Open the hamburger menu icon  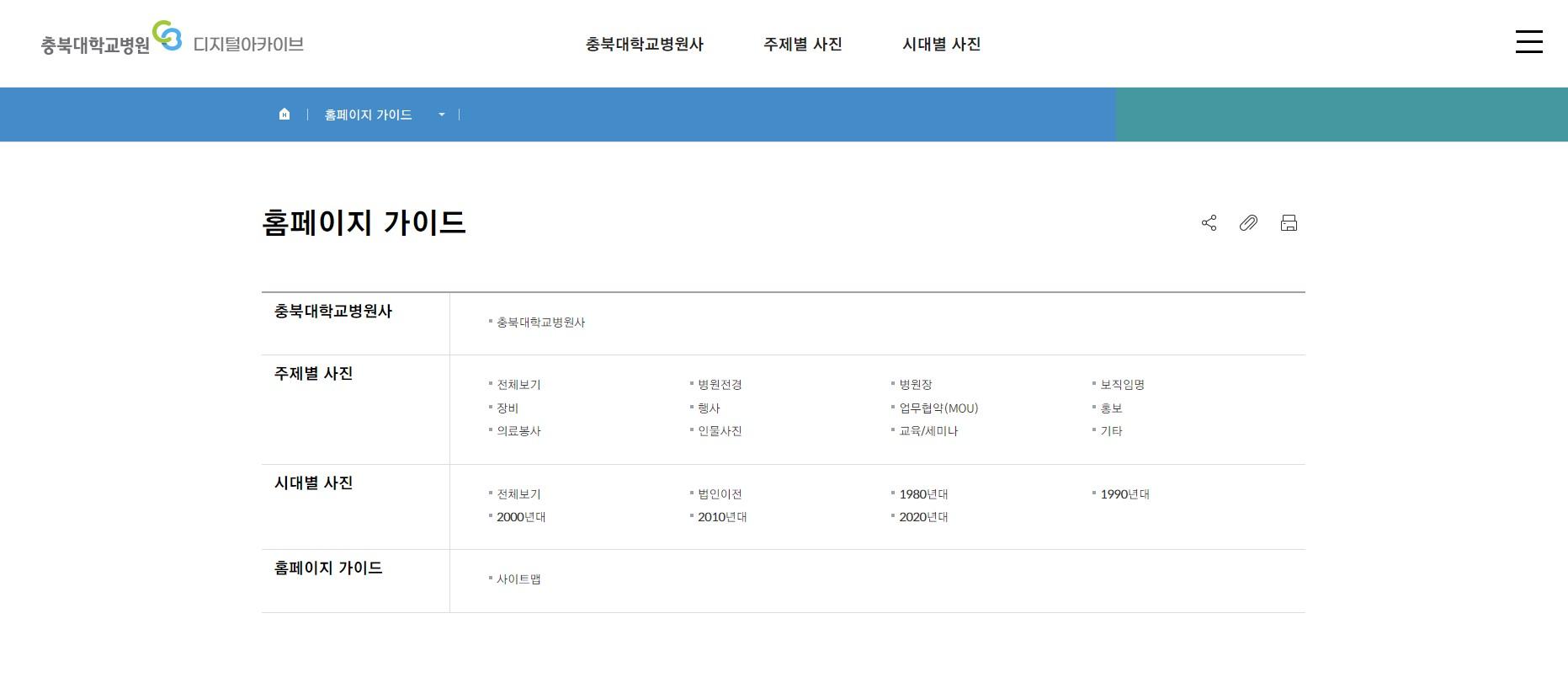[x=1528, y=42]
